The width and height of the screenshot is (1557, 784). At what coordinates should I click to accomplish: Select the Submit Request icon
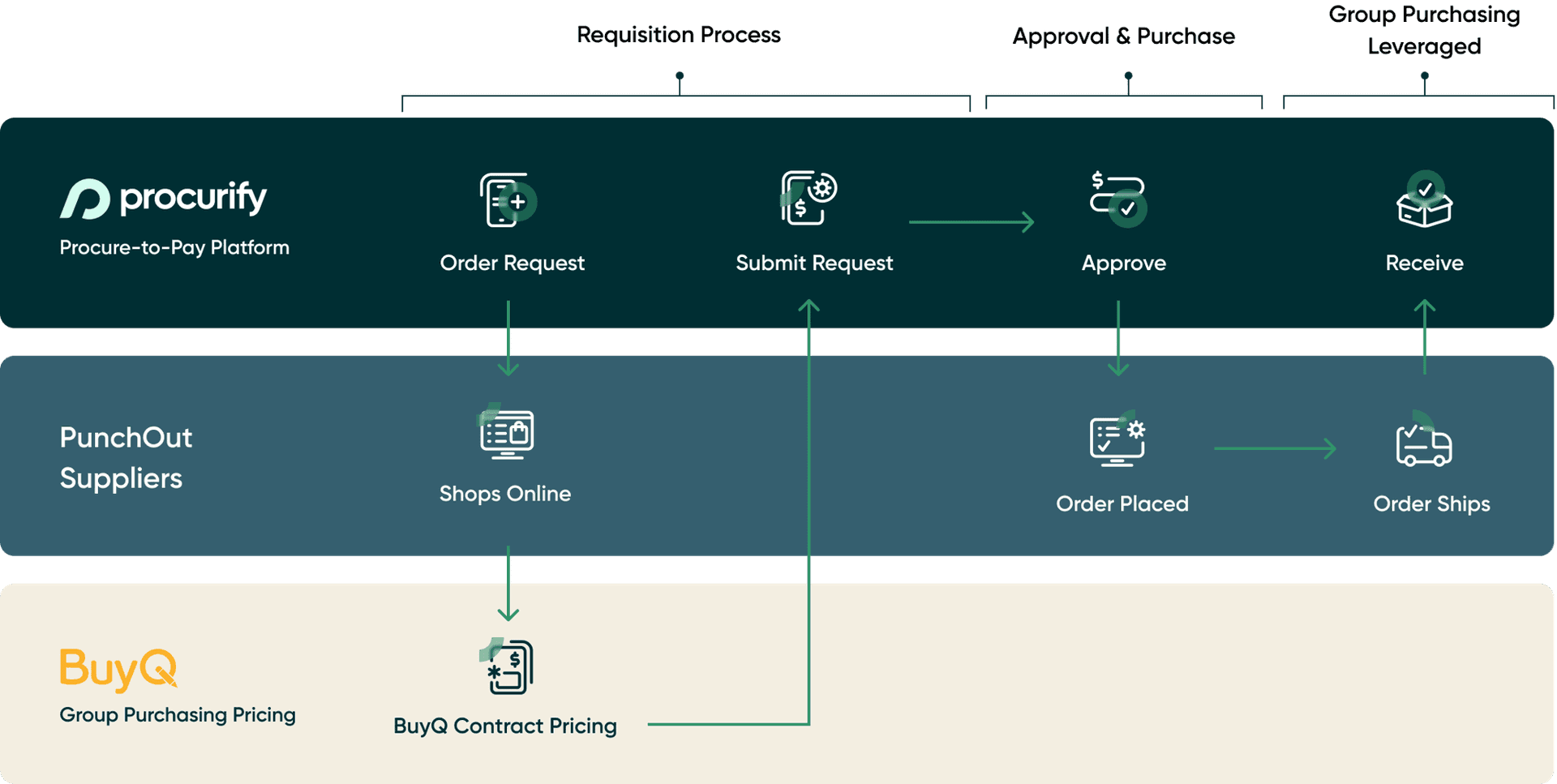click(809, 198)
